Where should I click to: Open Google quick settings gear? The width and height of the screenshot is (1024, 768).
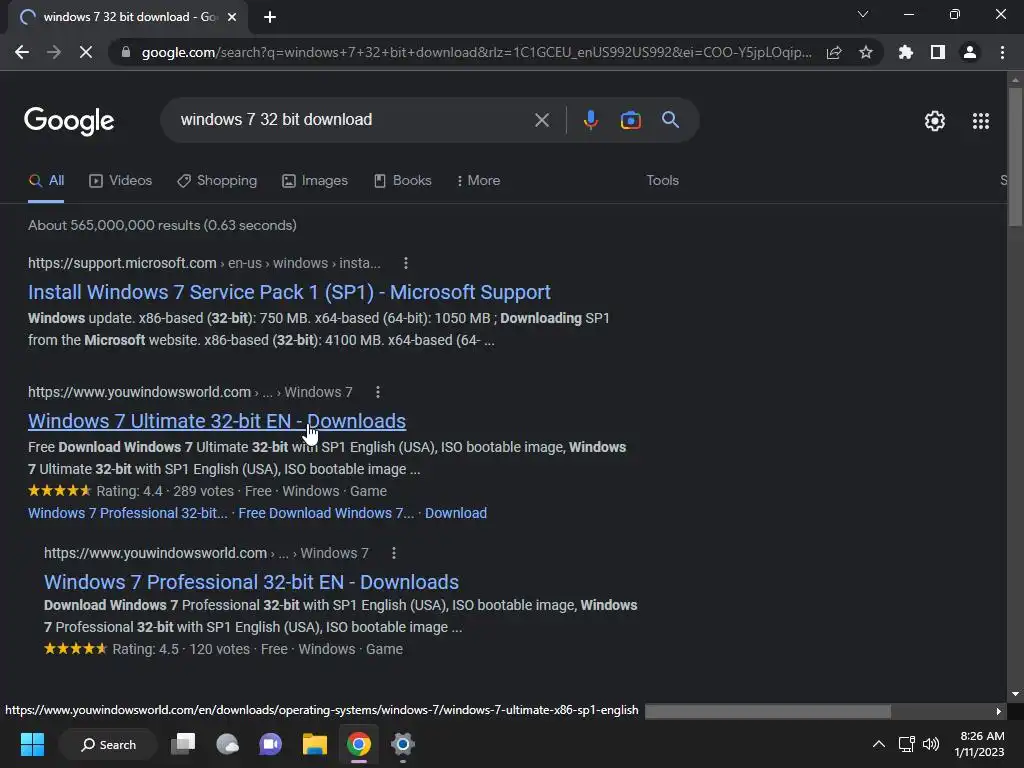click(935, 121)
